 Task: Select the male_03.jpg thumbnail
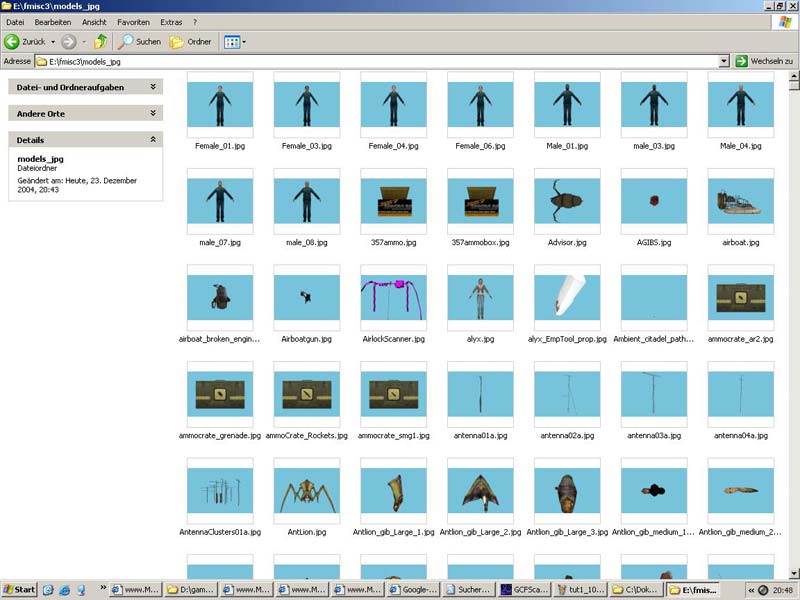point(654,105)
